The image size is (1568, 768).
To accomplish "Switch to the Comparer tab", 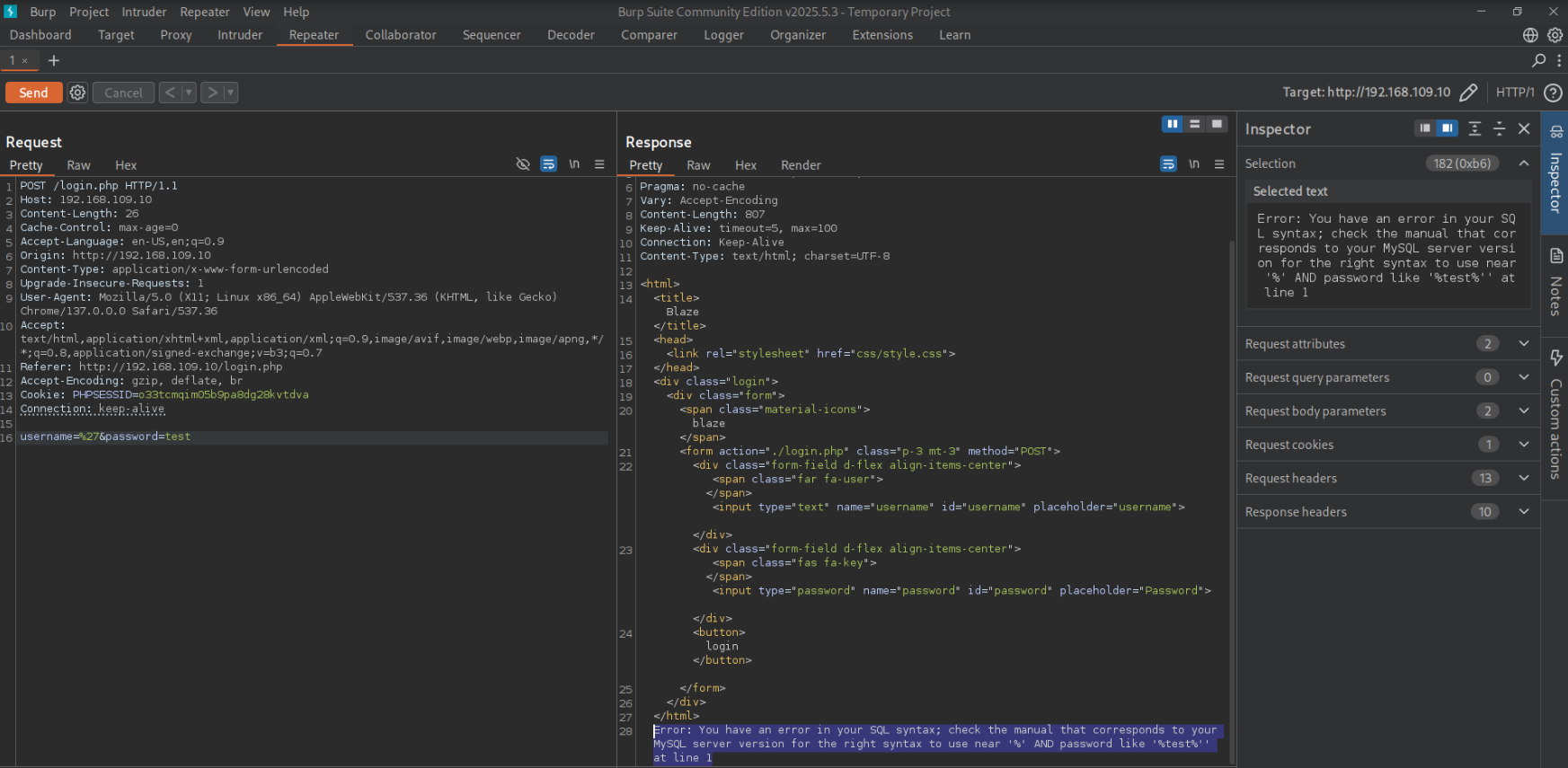I will (649, 35).
